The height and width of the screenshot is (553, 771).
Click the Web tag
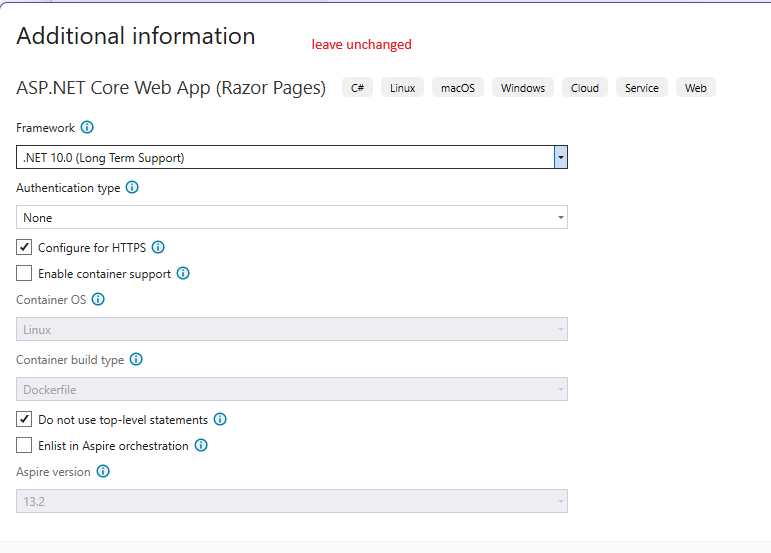pos(696,87)
